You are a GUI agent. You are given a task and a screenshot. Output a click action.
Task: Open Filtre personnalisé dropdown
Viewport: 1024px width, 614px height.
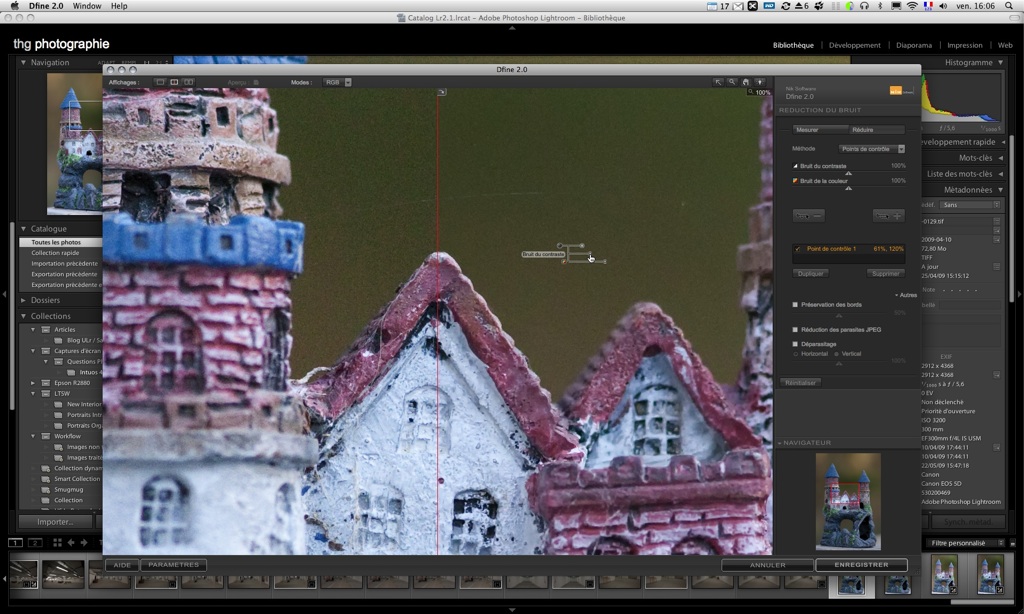[x=965, y=543]
